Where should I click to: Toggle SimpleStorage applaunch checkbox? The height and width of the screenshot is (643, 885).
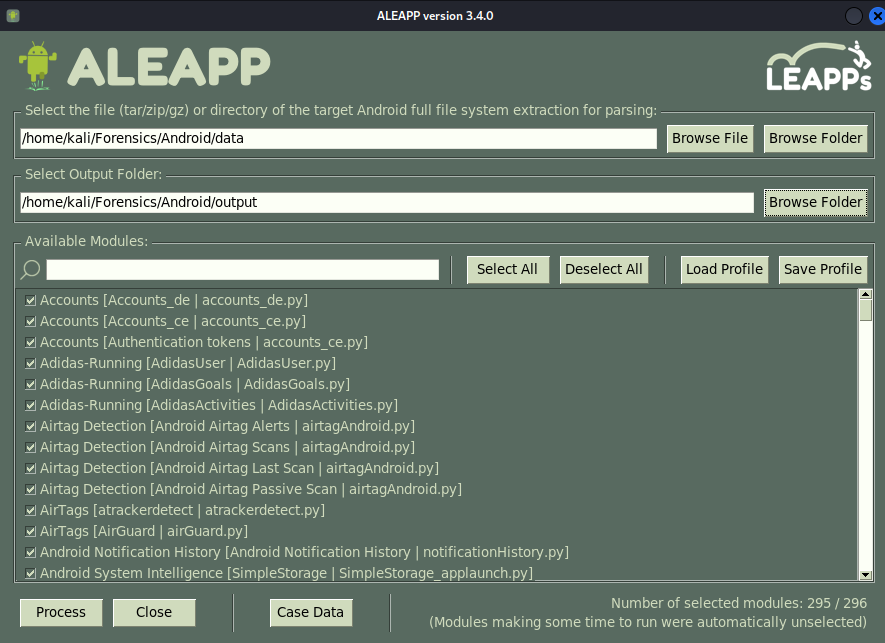(x=30, y=574)
